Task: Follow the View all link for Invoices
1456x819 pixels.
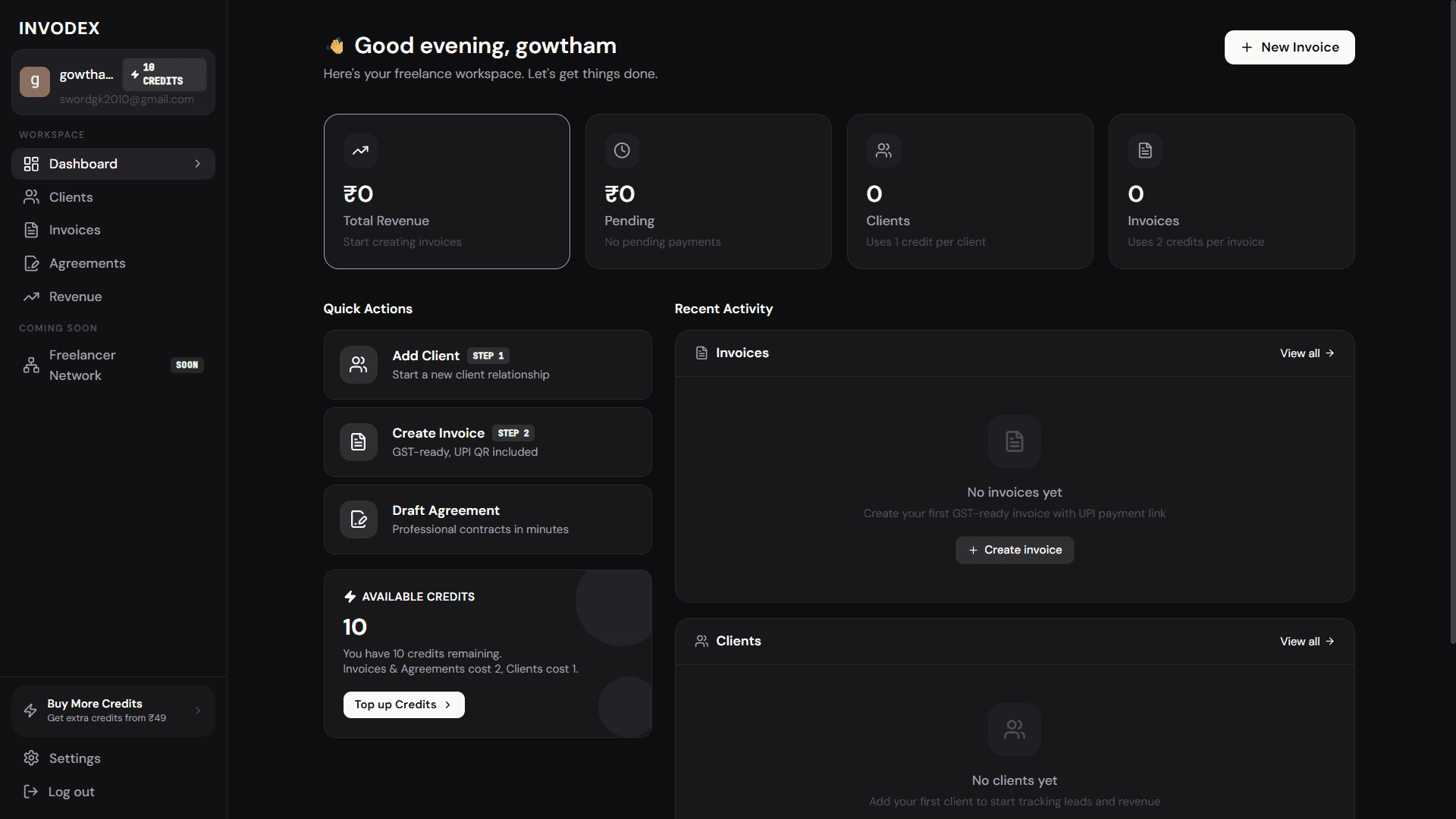Action: click(x=1307, y=353)
